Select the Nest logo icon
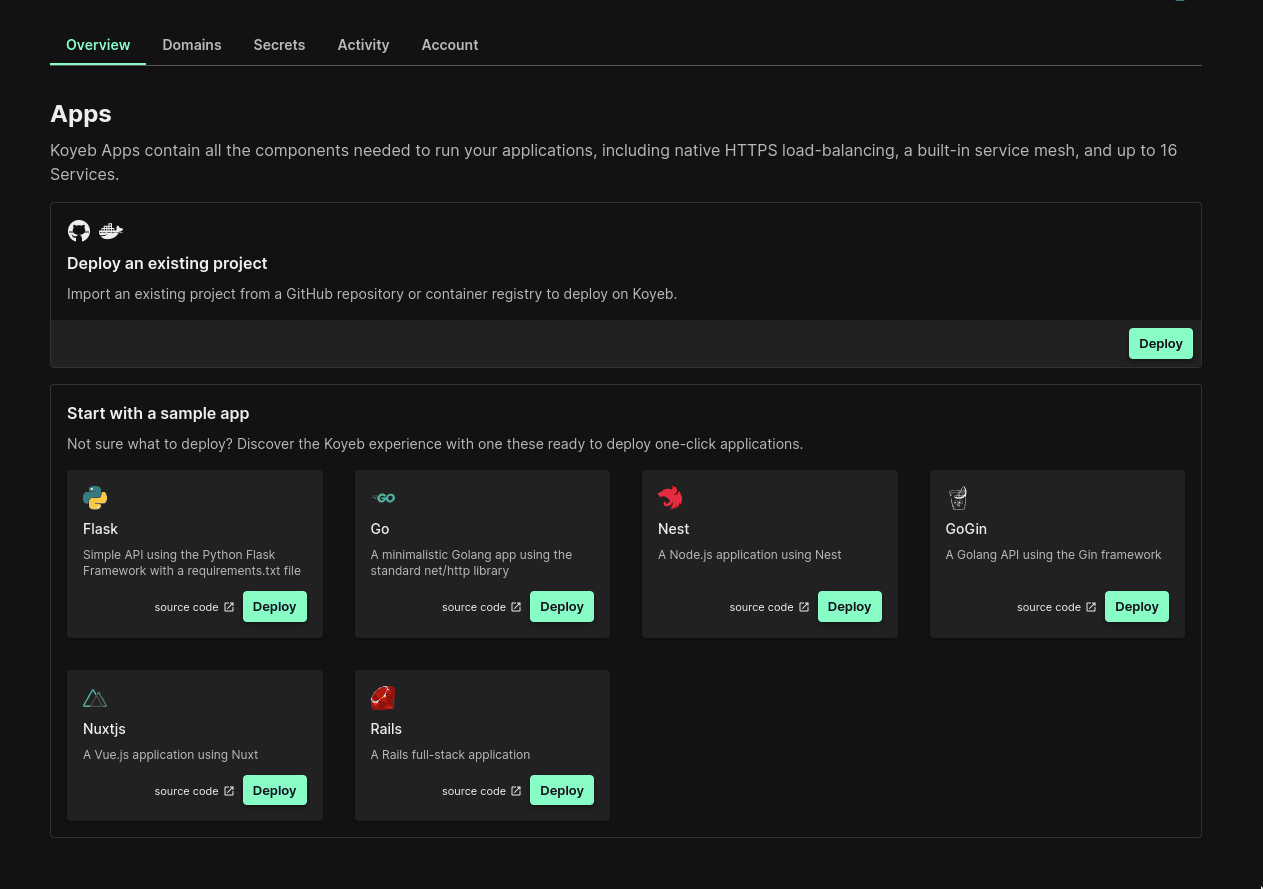The width and height of the screenshot is (1263, 889). coord(670,498)
